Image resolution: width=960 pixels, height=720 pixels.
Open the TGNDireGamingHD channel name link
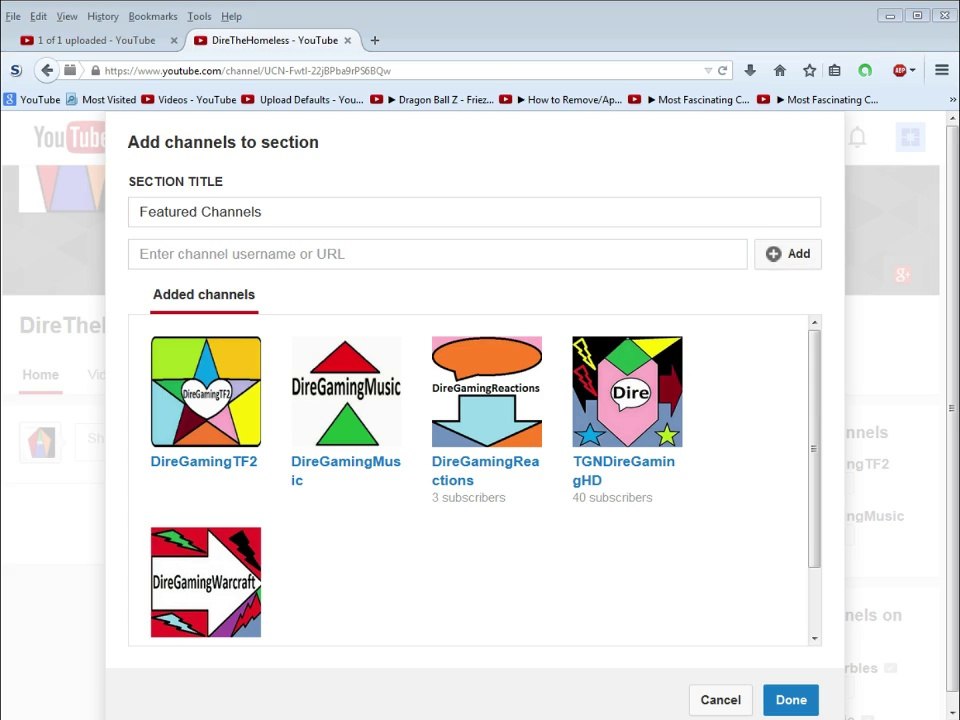coord(623,471)
